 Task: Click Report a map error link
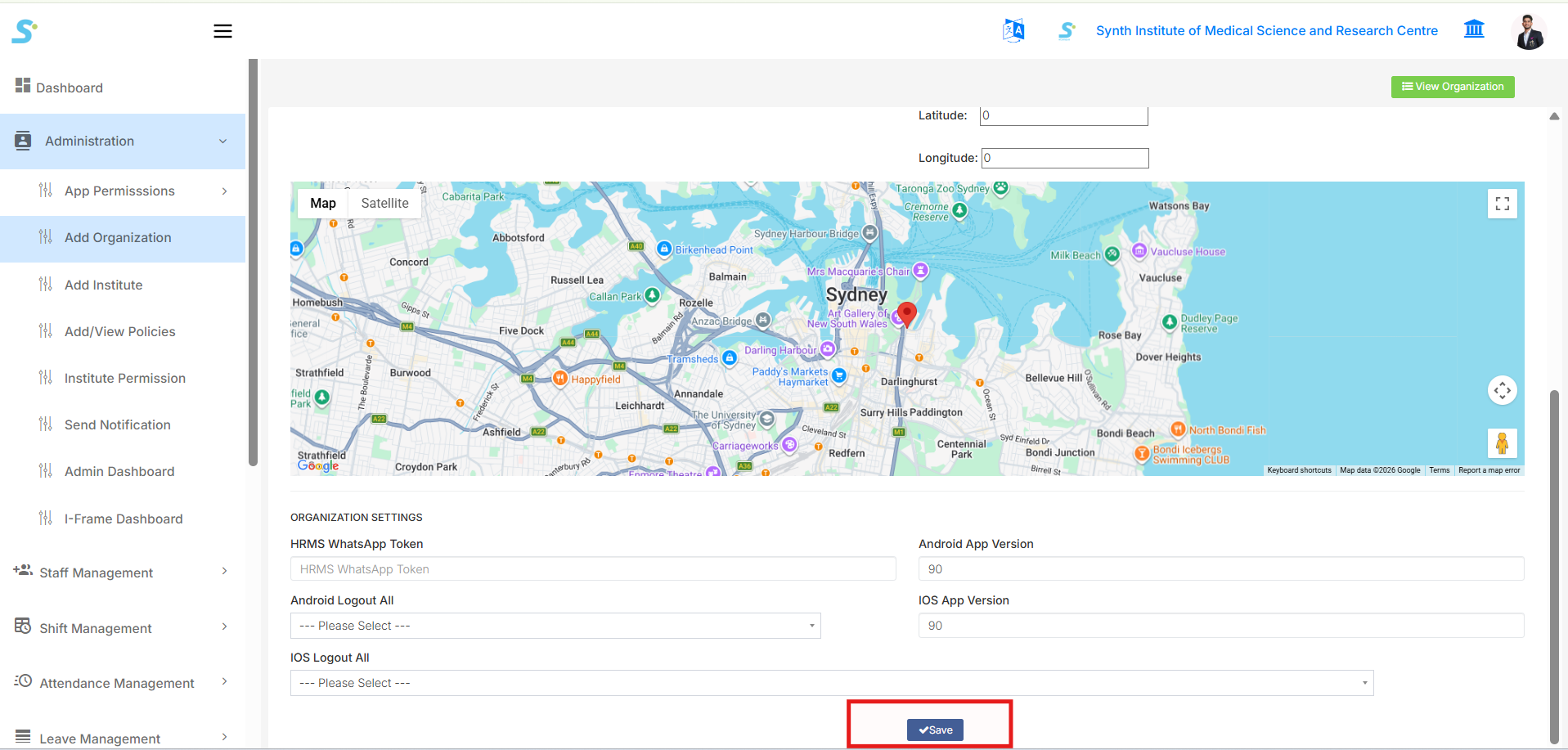tap(1489, 470)
